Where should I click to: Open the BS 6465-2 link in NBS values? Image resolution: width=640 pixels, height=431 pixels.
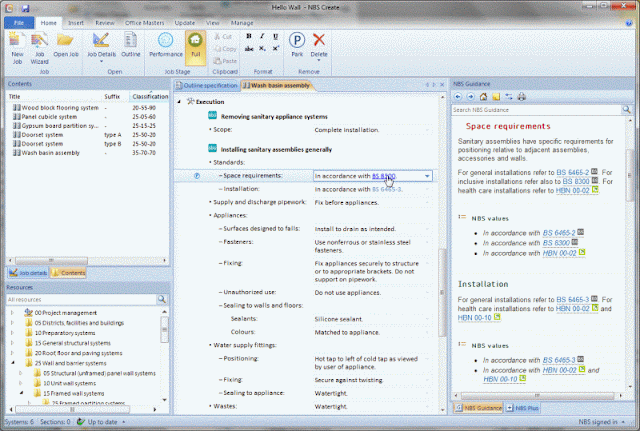click(x=559, y=233)
